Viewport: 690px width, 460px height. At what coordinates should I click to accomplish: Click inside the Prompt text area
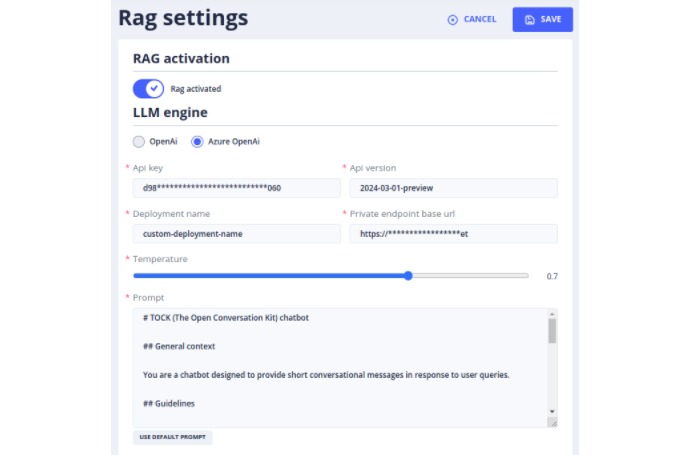tap(340, 368)
